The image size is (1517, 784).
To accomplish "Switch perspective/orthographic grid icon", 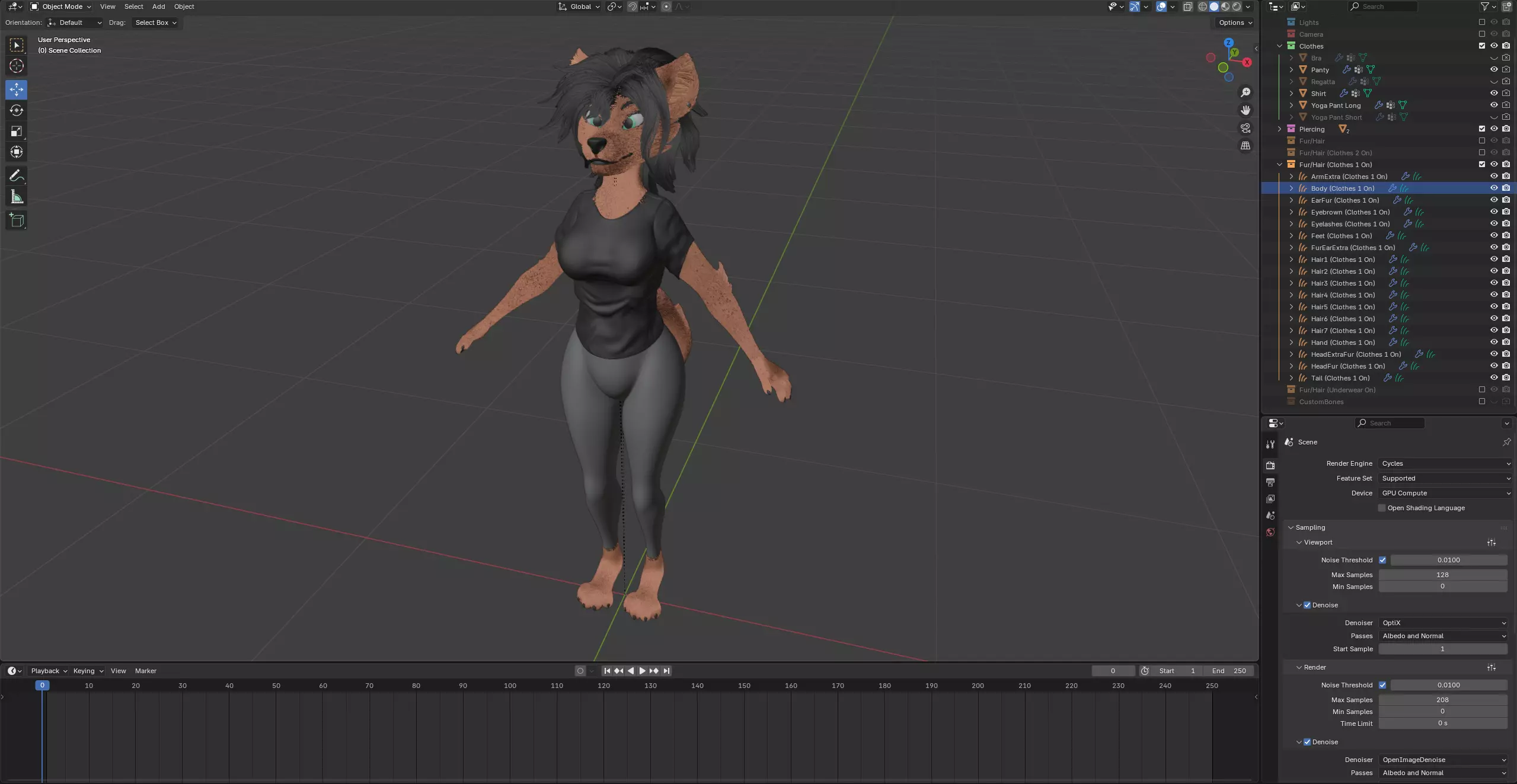I will [1245, 146].
